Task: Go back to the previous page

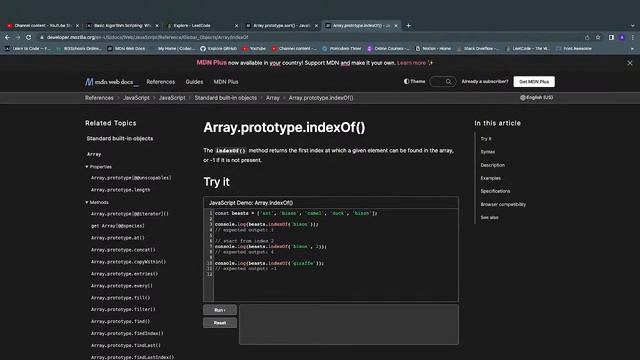Action: click(7, 37)
